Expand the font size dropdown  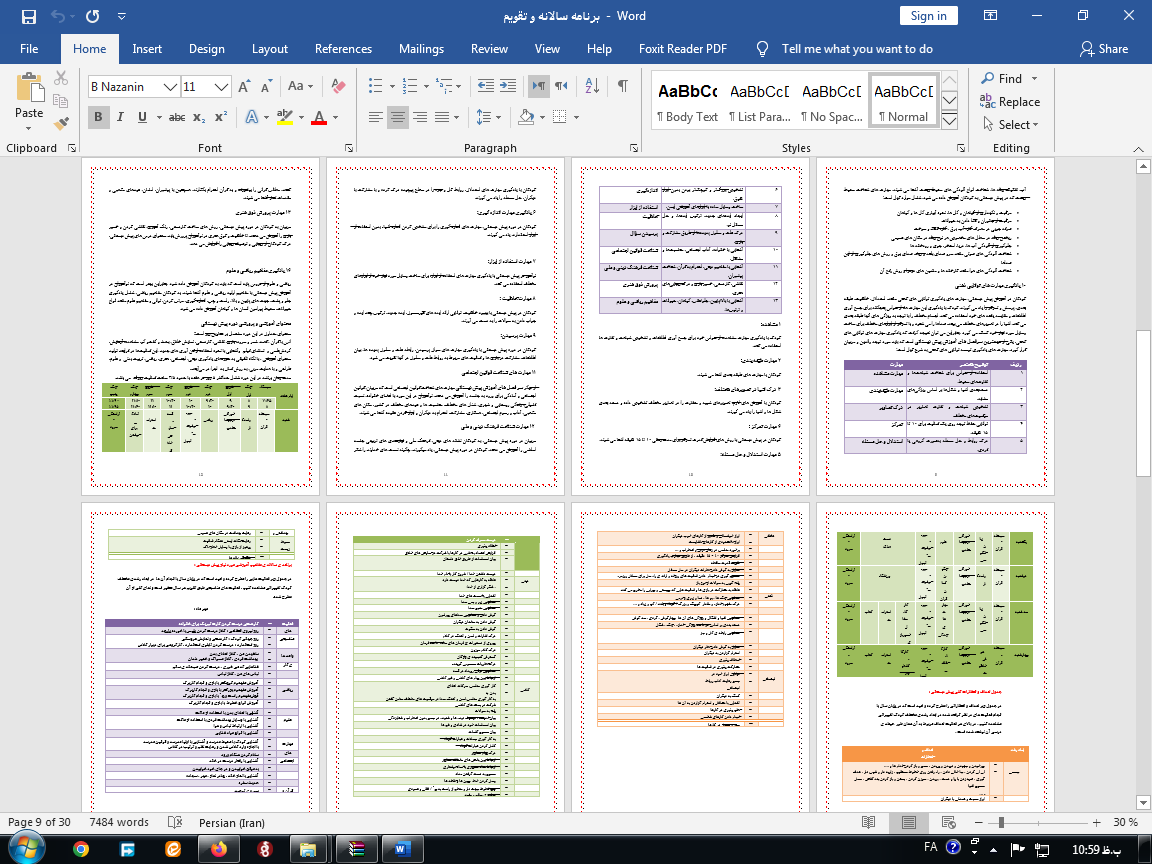coord(222,87)
